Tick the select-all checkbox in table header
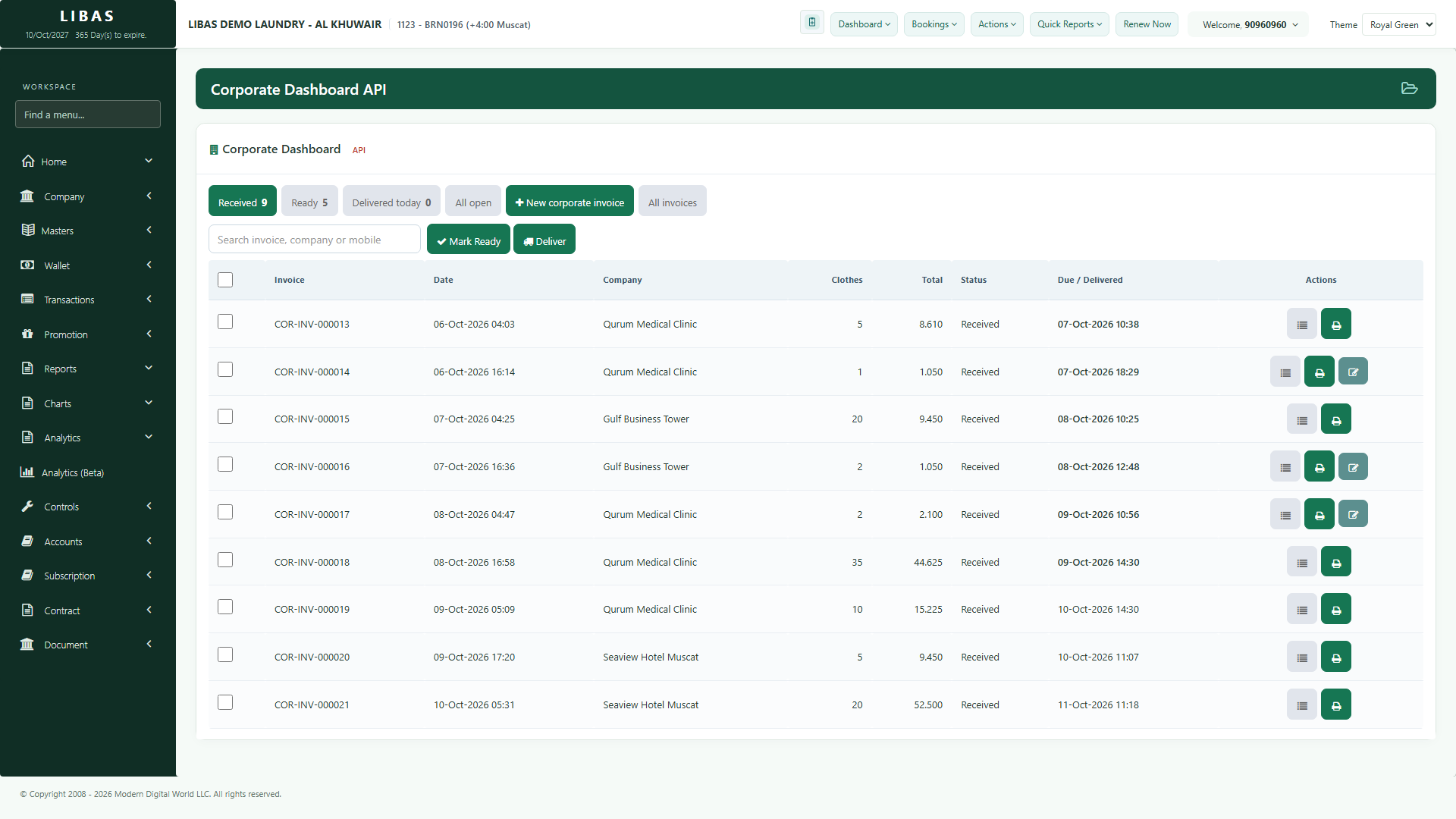The image size is (1456, 819). (x=225, y=280)
